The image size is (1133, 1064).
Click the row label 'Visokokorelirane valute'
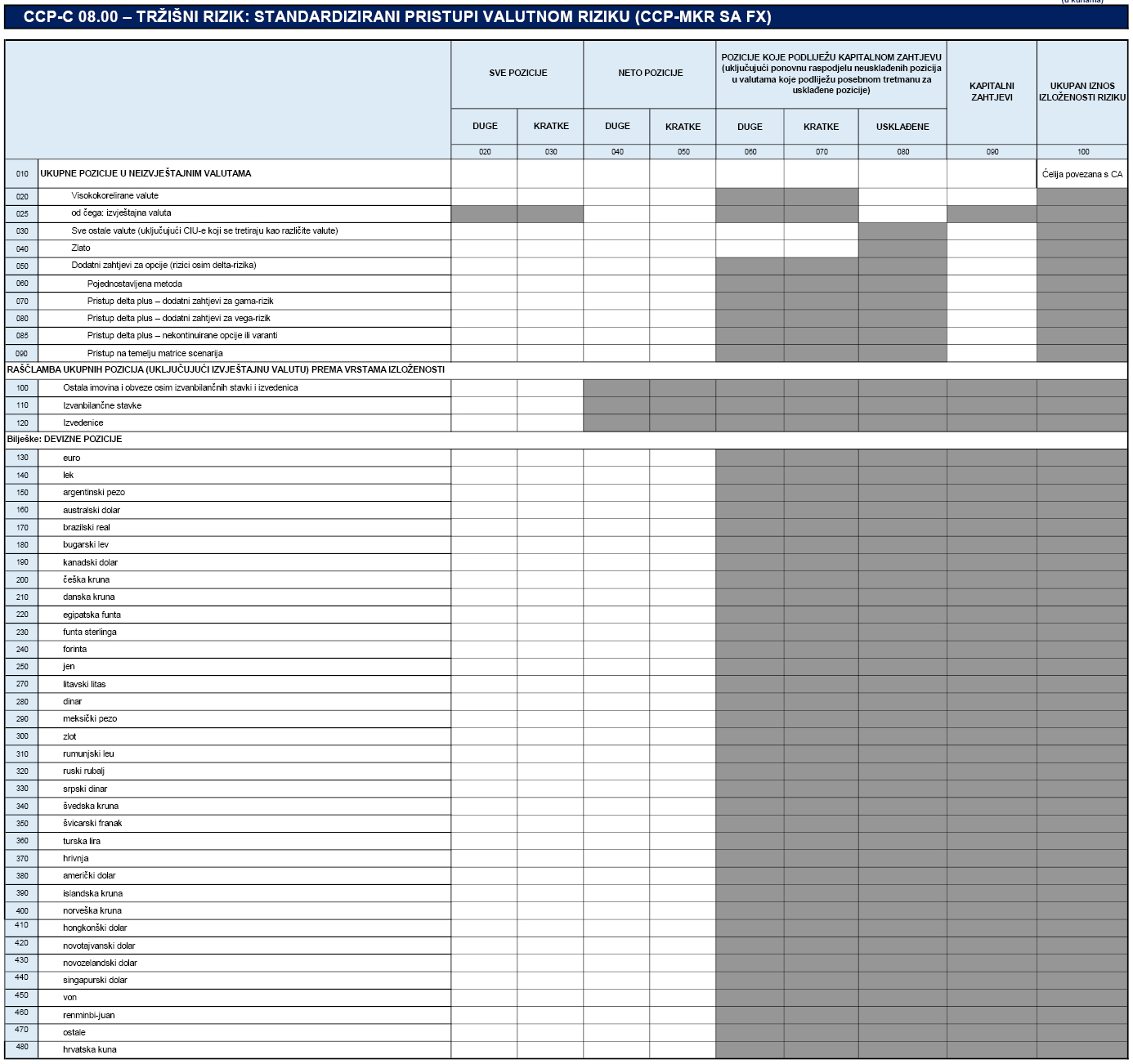tap(114, 196)
